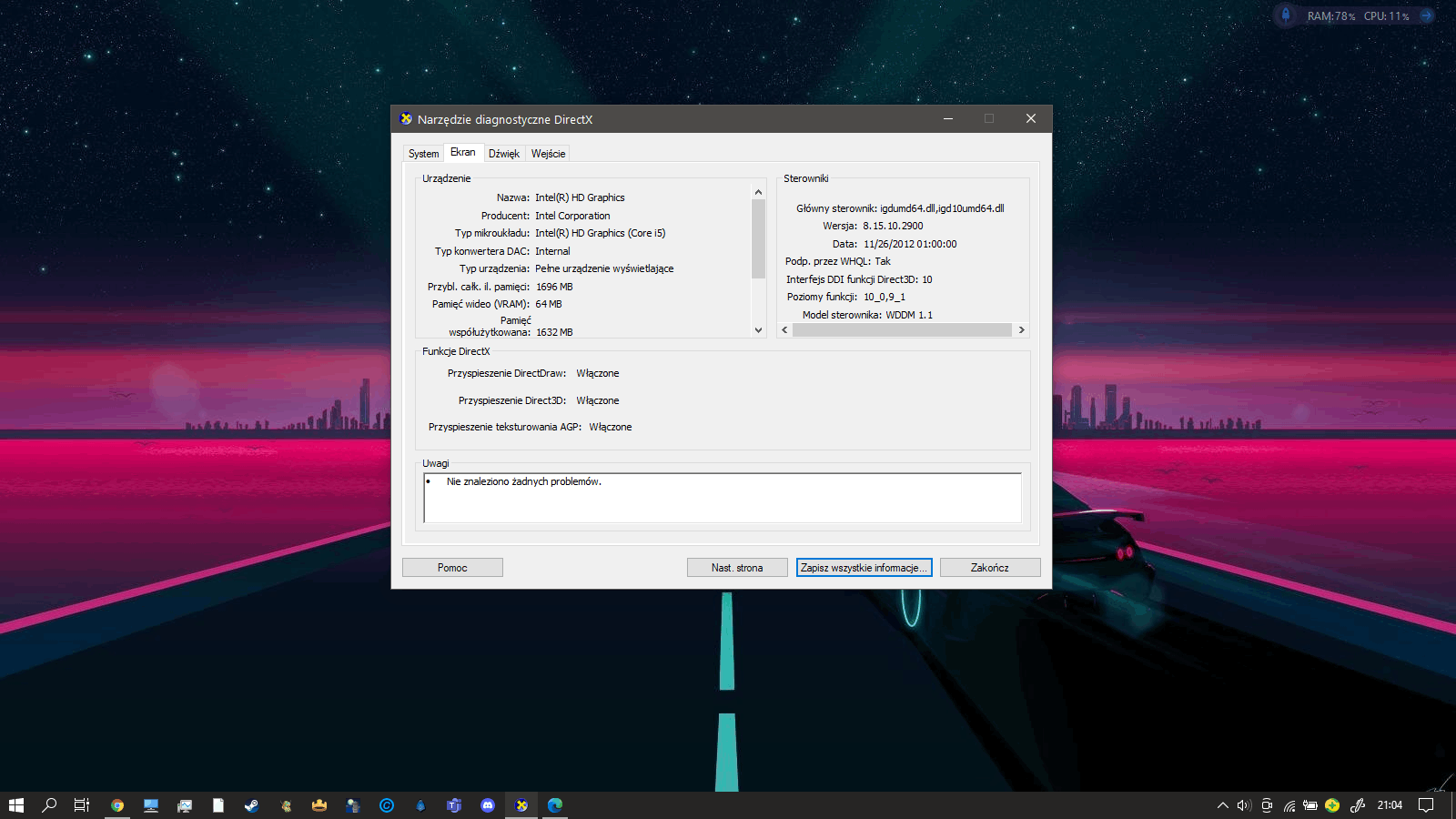
Task: Open the volume control in system tray
Action: tap(1244, 805)
